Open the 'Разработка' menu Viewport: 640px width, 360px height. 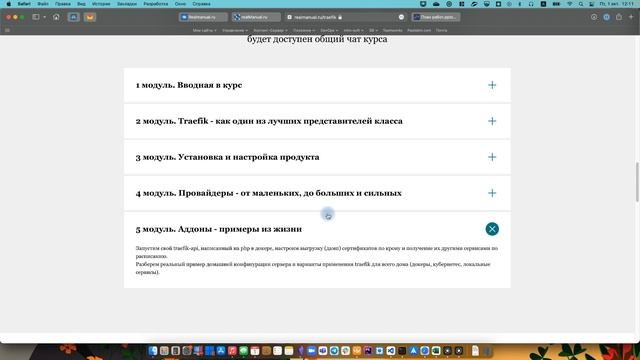point(156,4)
